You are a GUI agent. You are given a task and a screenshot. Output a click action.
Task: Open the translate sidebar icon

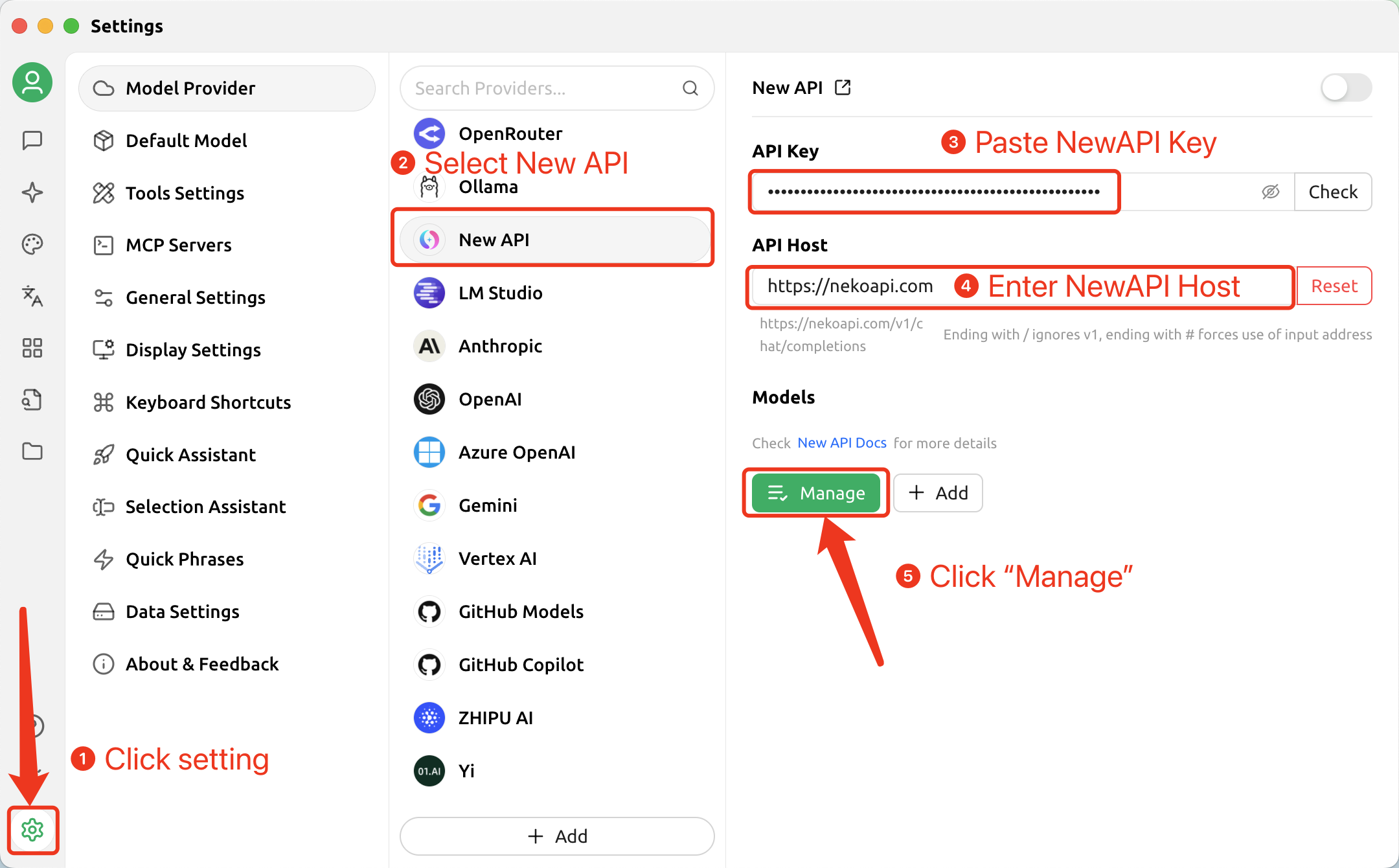coord(32,296)
